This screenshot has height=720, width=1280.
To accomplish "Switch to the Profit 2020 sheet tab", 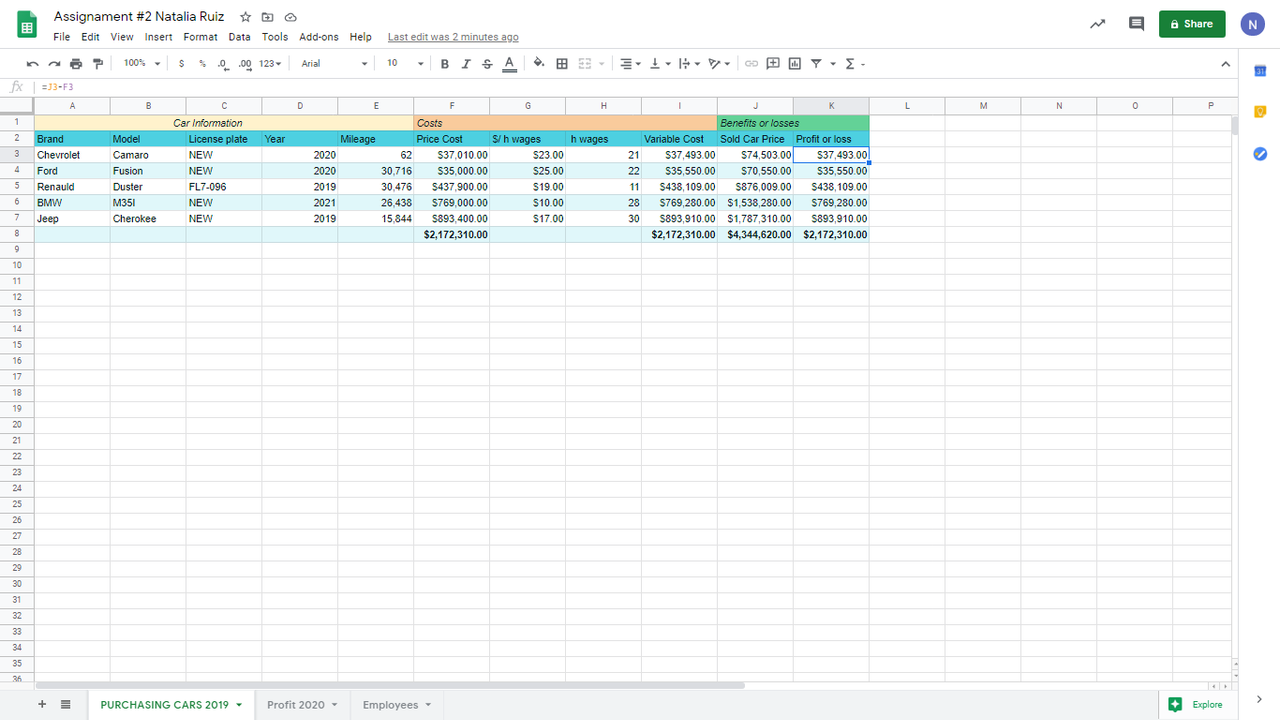I will pos(302,705).
